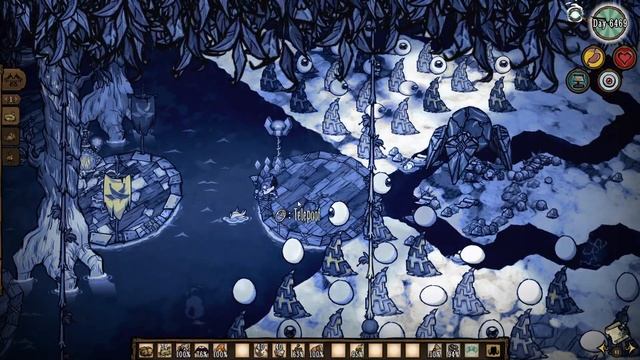Click the Teleport action label
The height and width of the screenshot is (360, 640).
click(306, 216)
